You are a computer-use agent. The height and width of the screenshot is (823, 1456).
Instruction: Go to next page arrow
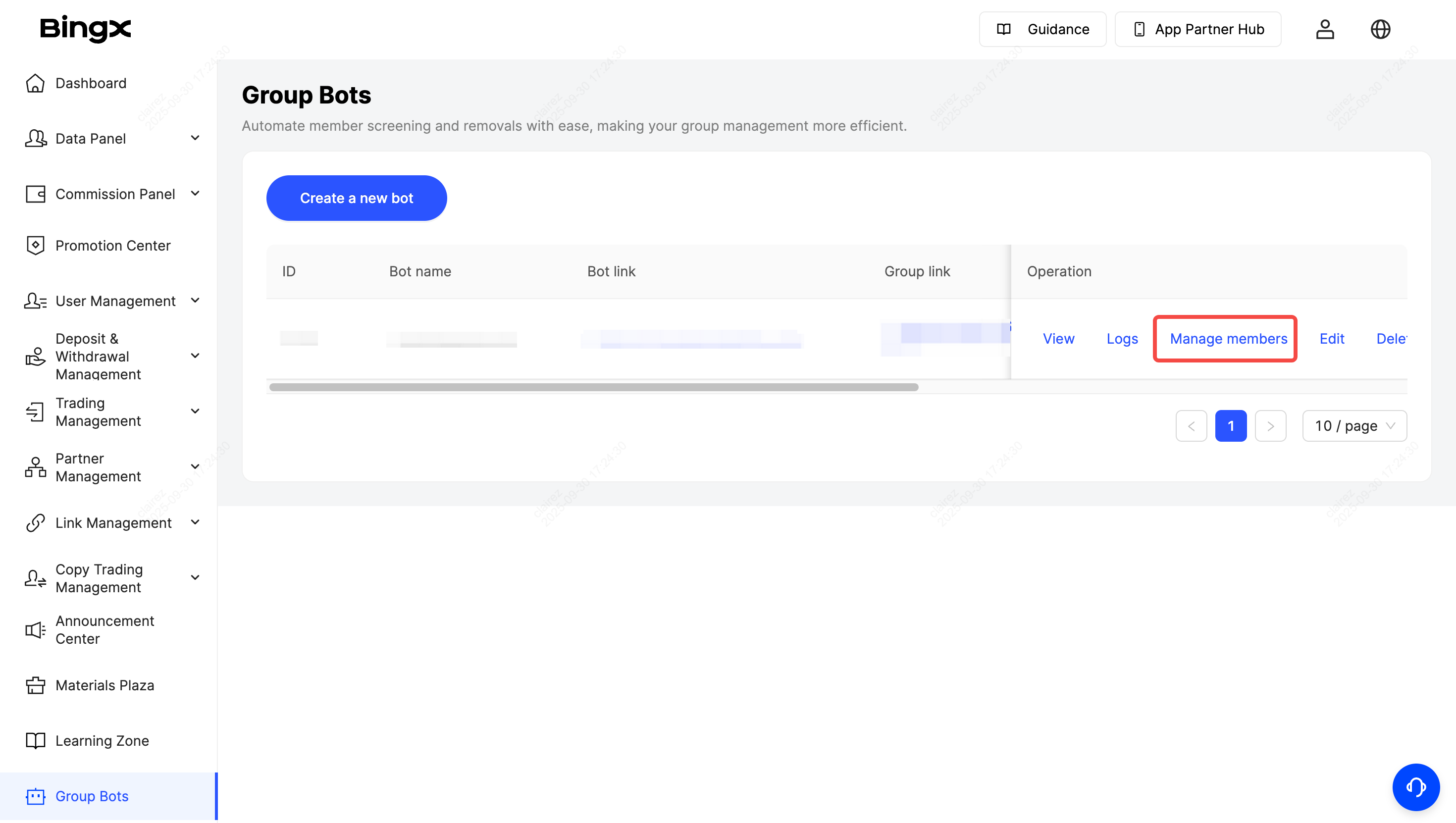[1270, 426]
